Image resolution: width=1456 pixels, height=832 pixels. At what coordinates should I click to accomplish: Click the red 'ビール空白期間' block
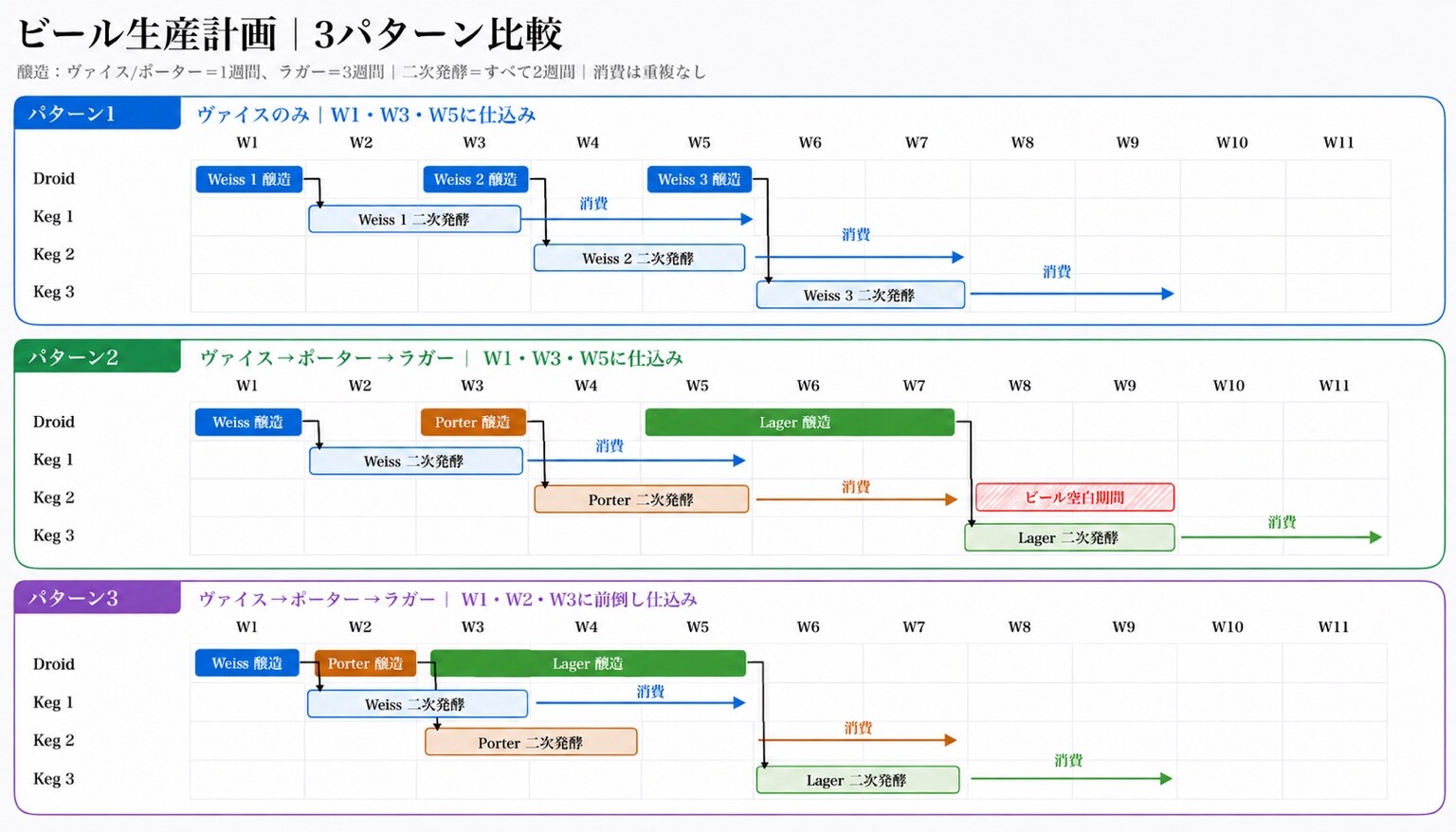point(1075,497)
